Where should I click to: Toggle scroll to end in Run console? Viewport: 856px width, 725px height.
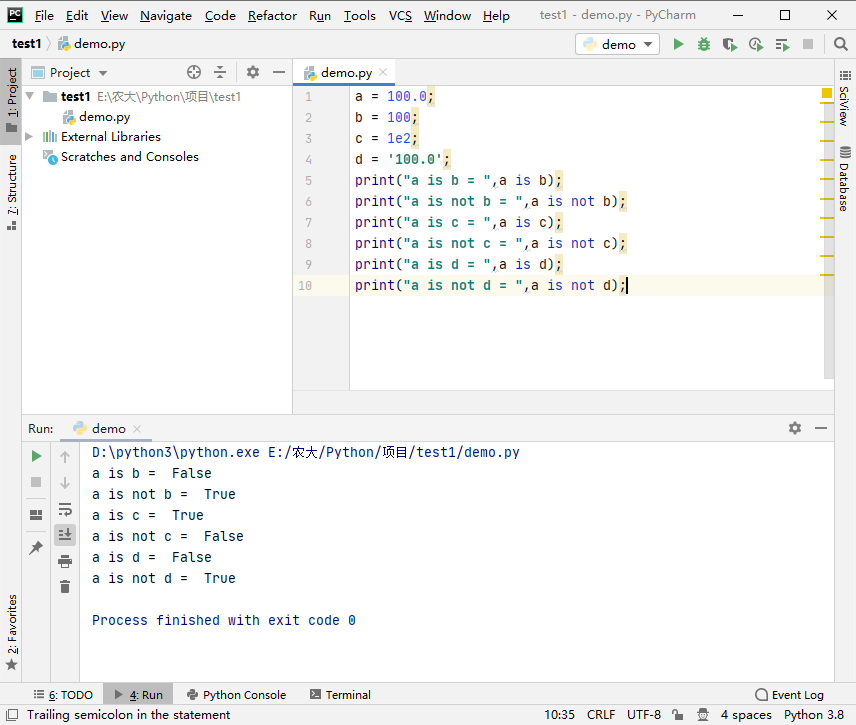coord(65,535)
